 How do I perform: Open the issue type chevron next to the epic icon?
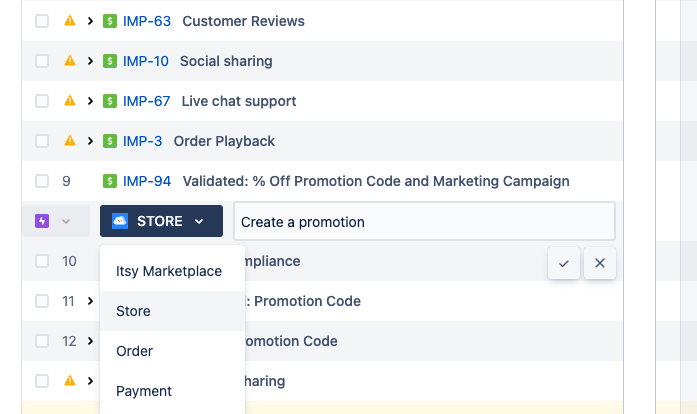66,221
